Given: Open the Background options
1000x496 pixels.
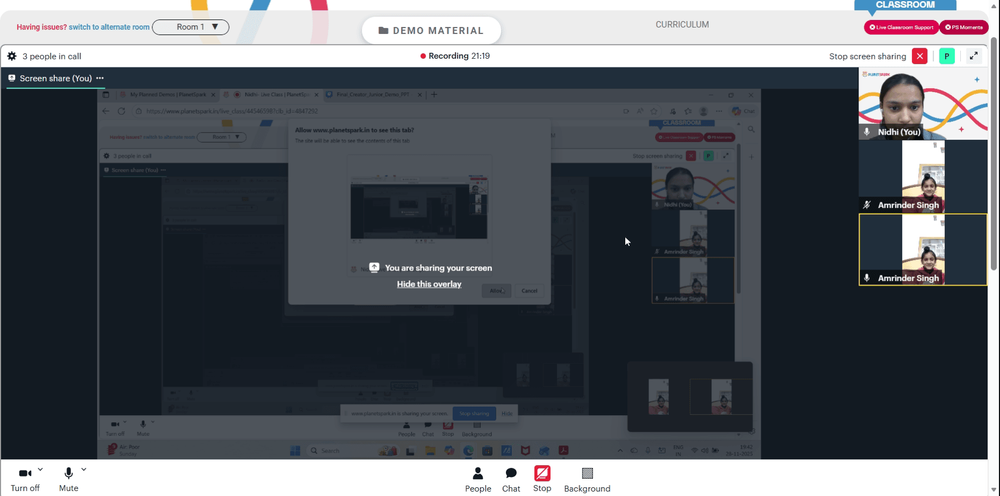Looking at the screenshot, I should (x=587, y=479).
